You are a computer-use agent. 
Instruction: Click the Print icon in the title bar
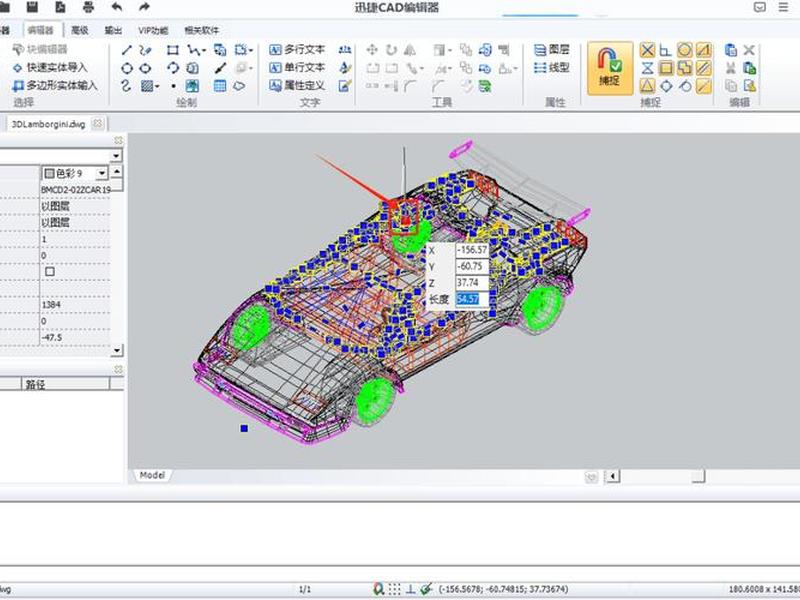[88, 7]
